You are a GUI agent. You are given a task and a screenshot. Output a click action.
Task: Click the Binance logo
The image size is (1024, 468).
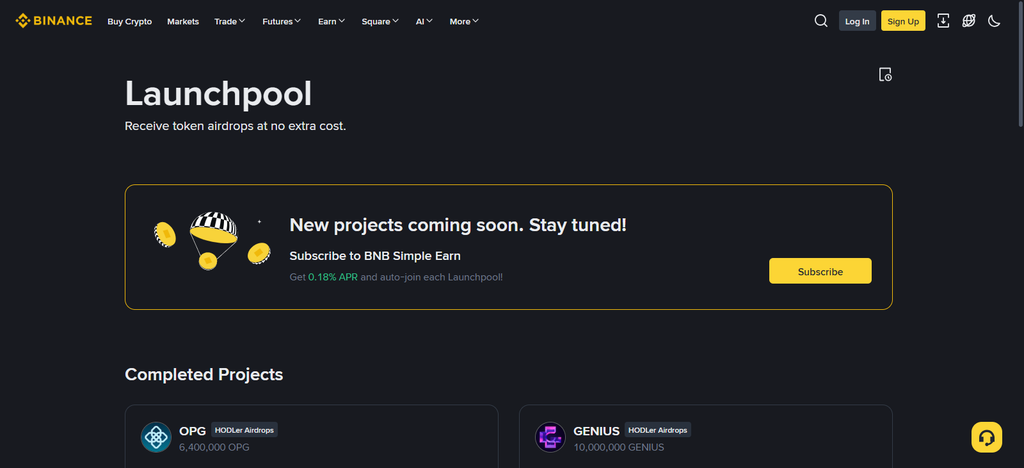click(54, 21)
